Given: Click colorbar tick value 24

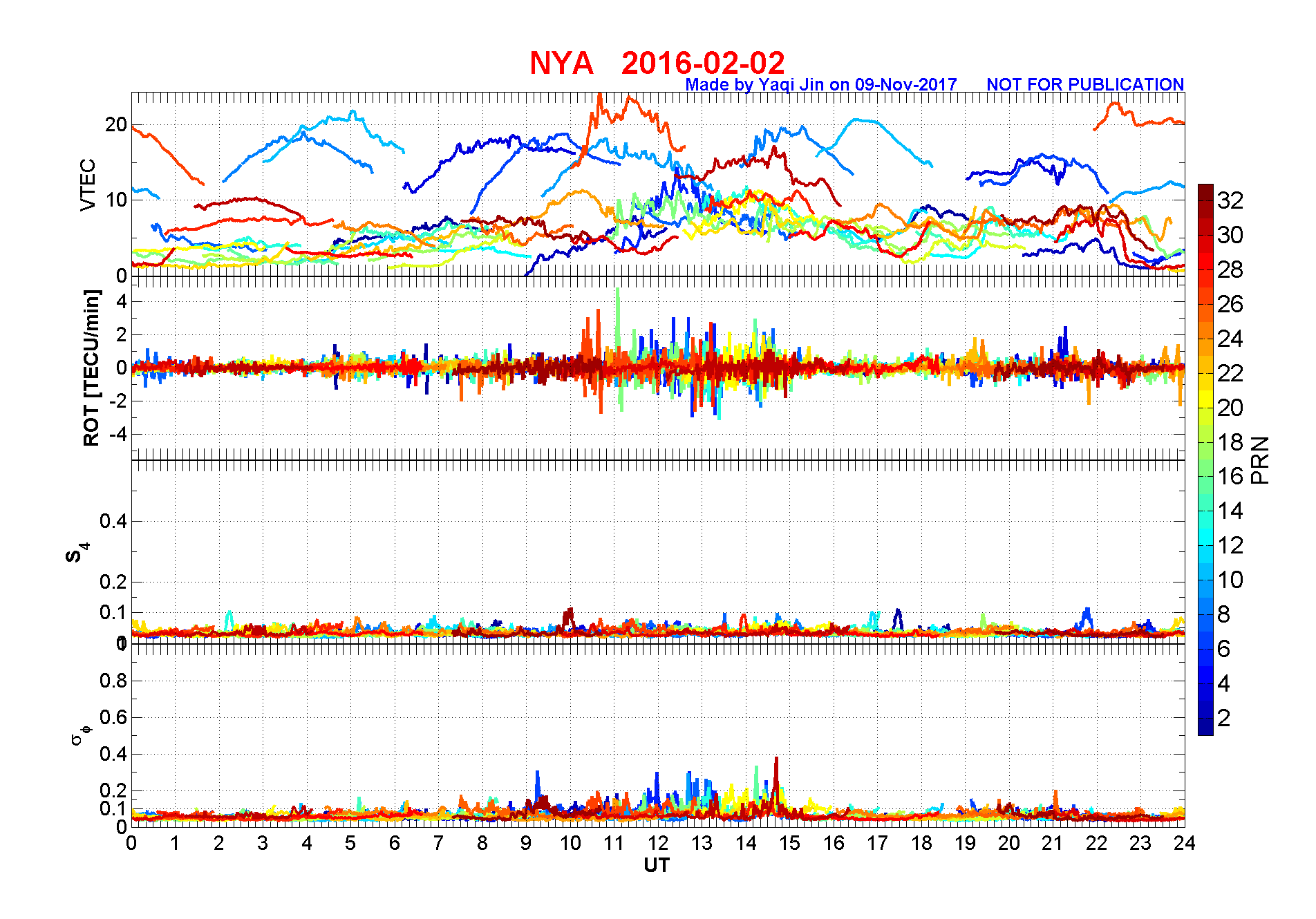Looking at the screenshot, I should (1230, 339).
